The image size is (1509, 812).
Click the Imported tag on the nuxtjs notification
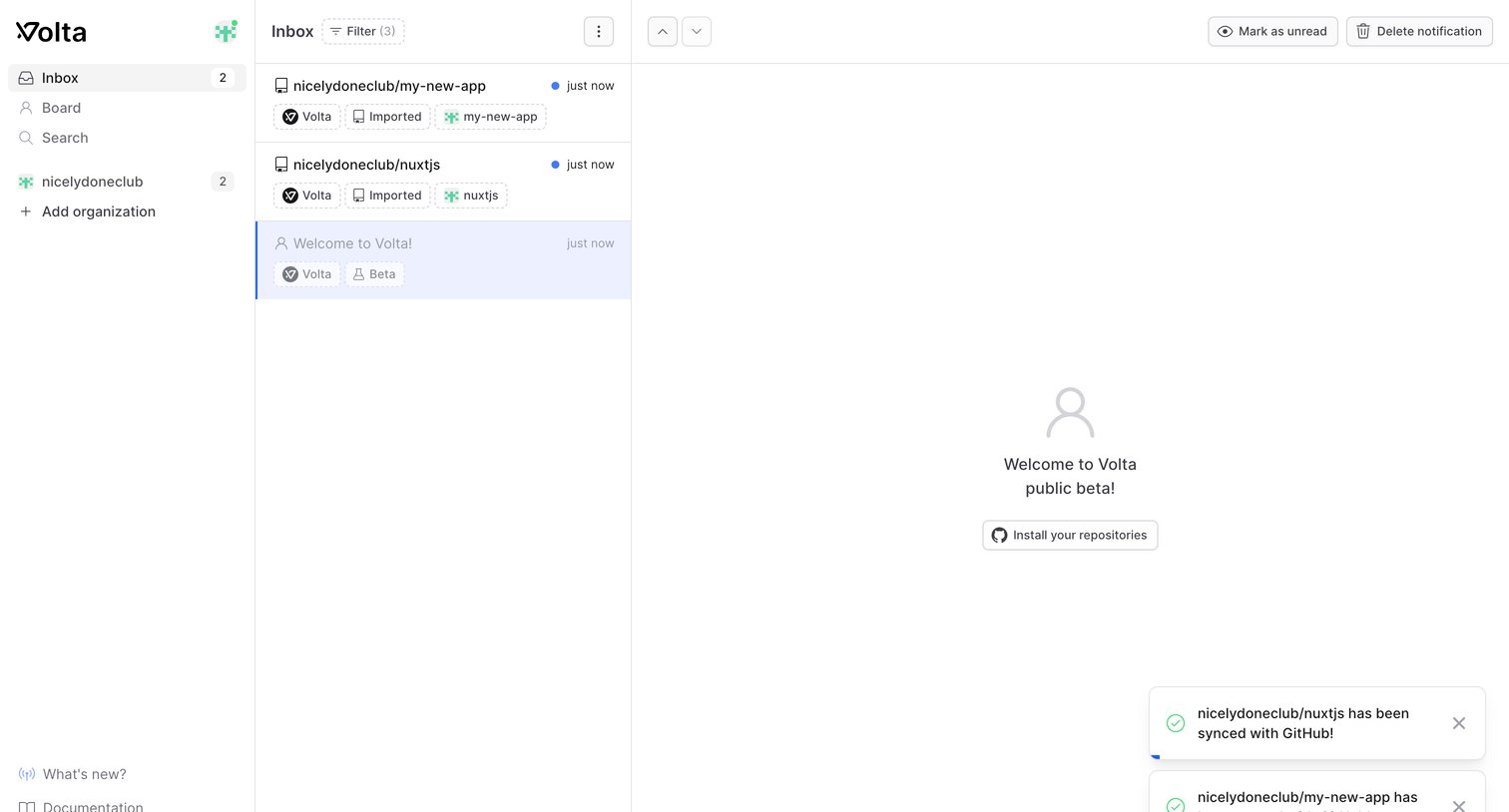coord(387,196)
